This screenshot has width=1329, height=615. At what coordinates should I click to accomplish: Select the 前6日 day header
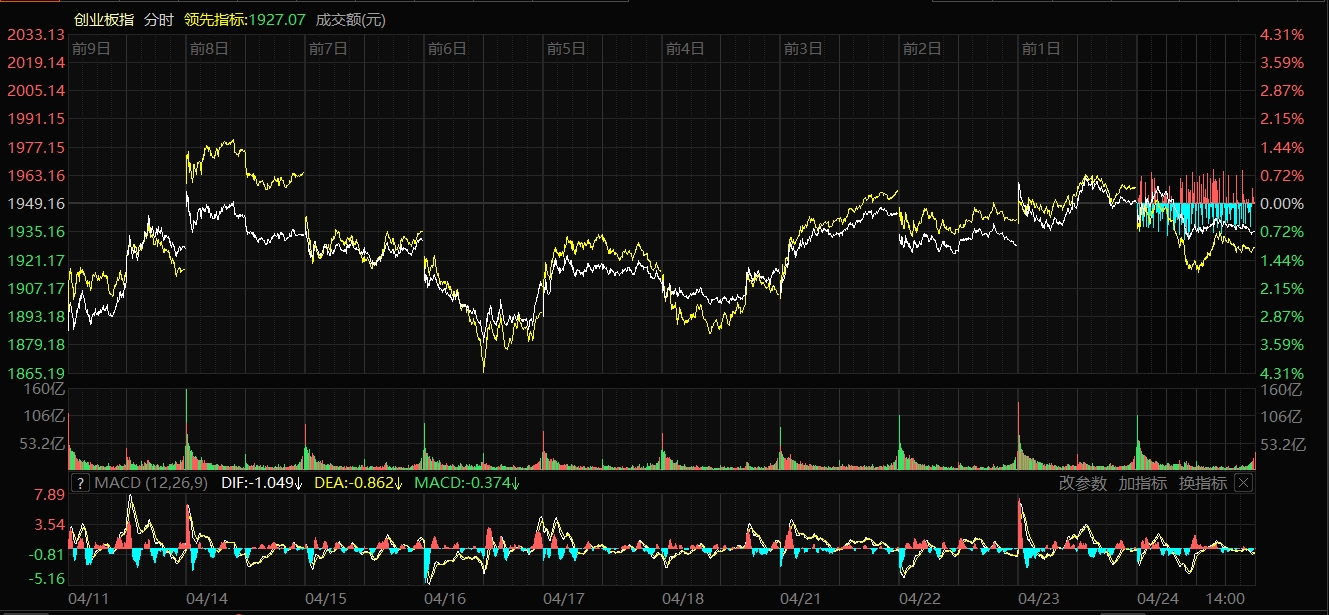point(447,47)
